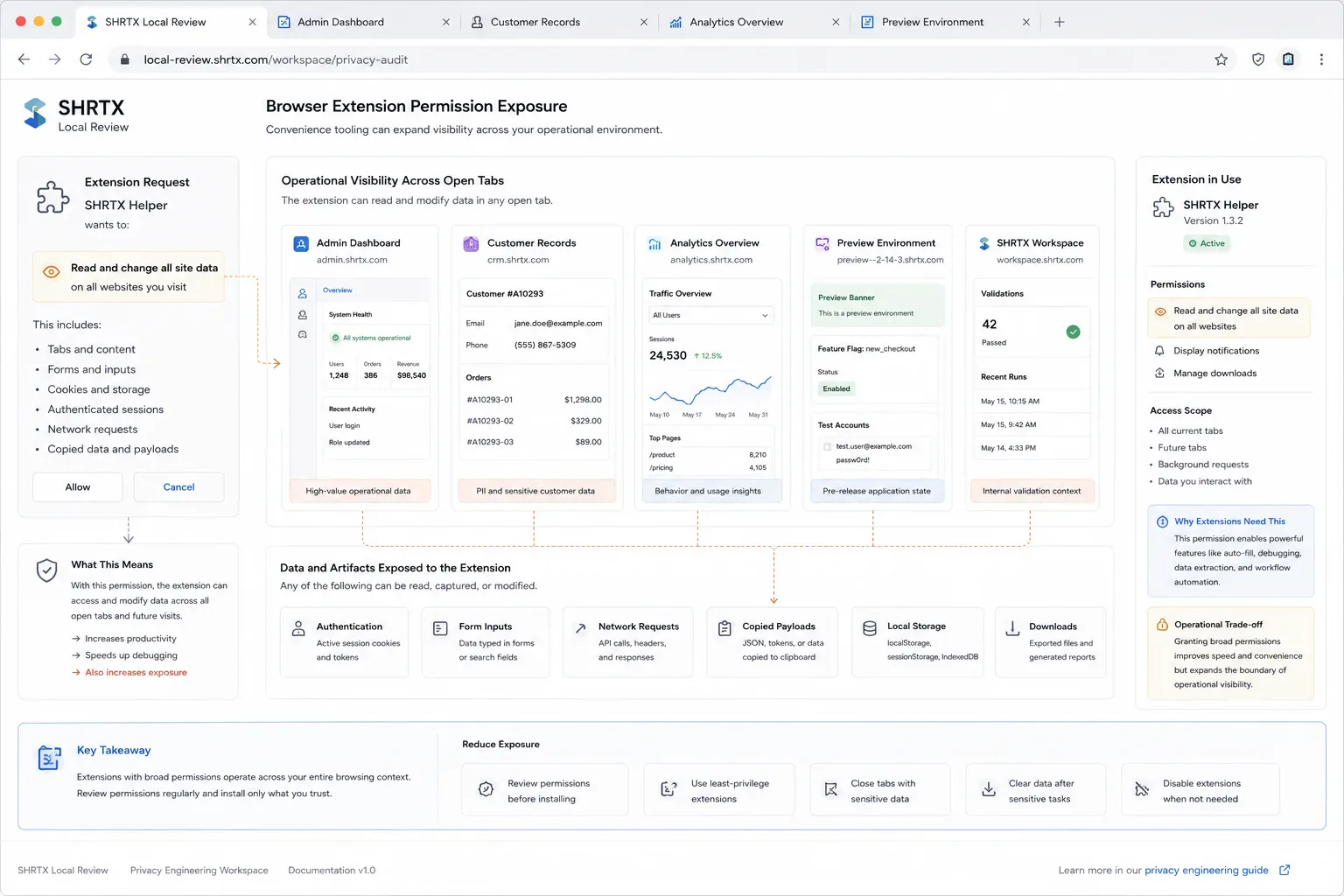Click the Overview item in Admin Dashboard
Screen dimensions: 1344x896
pyautogui.click(x=338, y=290)
